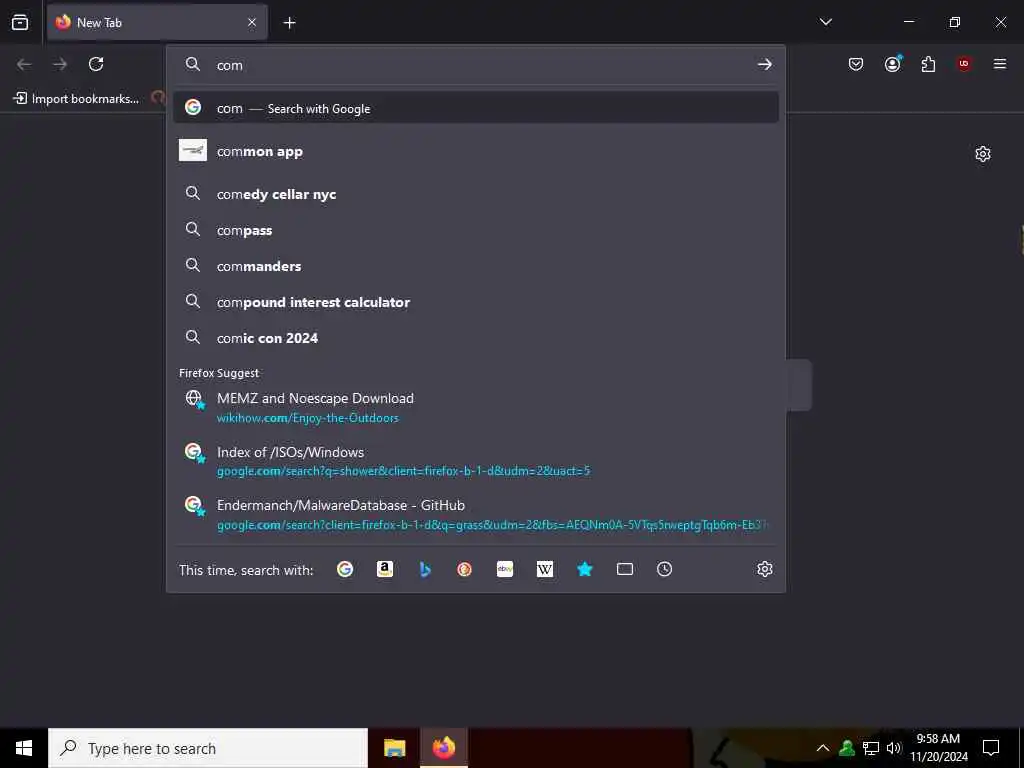Search history using clock icon
Viewport: 1024px width, 768px height.
tap(664, 569)
